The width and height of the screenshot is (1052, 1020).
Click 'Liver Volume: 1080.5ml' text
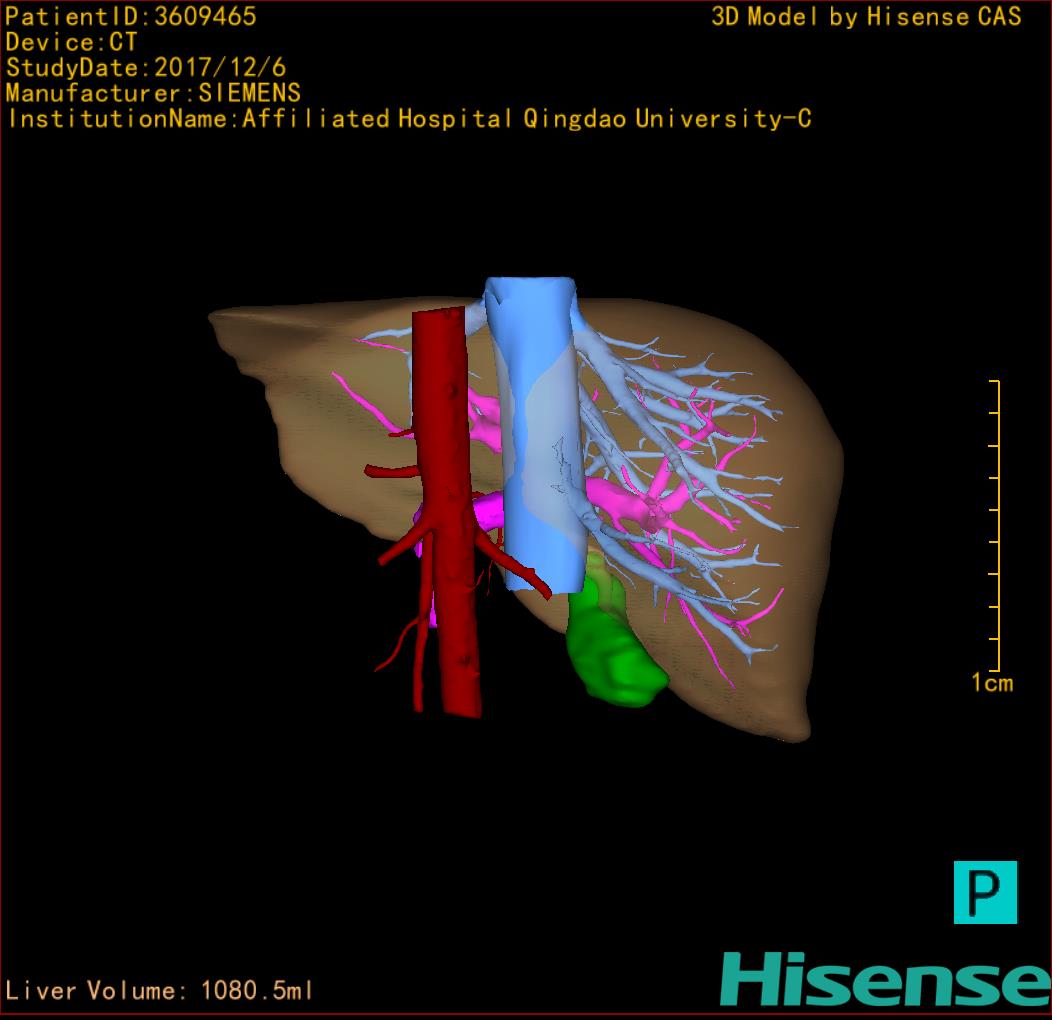pos(159,990)
